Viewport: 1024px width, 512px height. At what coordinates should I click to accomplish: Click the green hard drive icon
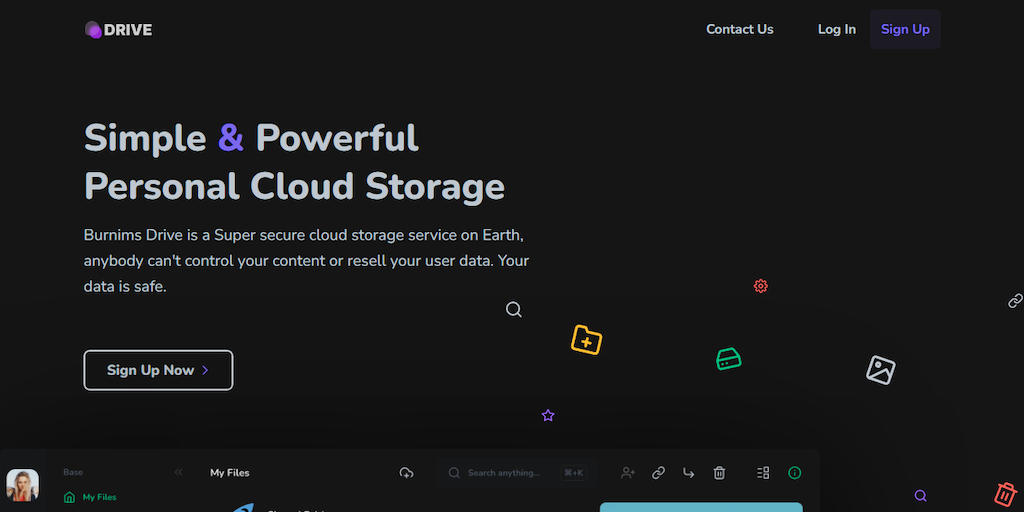tap(729, 359)
